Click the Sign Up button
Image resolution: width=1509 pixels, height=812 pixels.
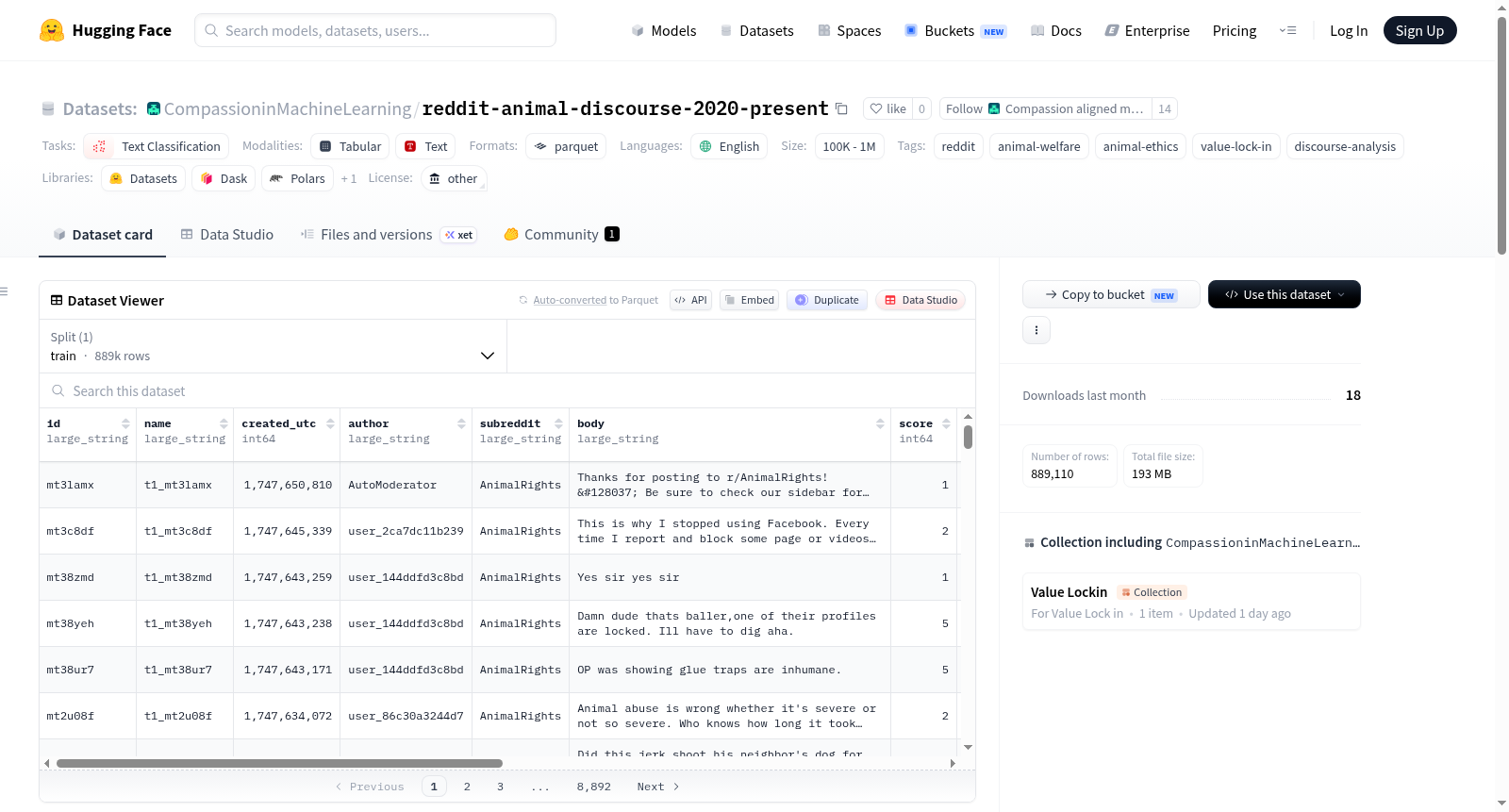(1419, 30)
